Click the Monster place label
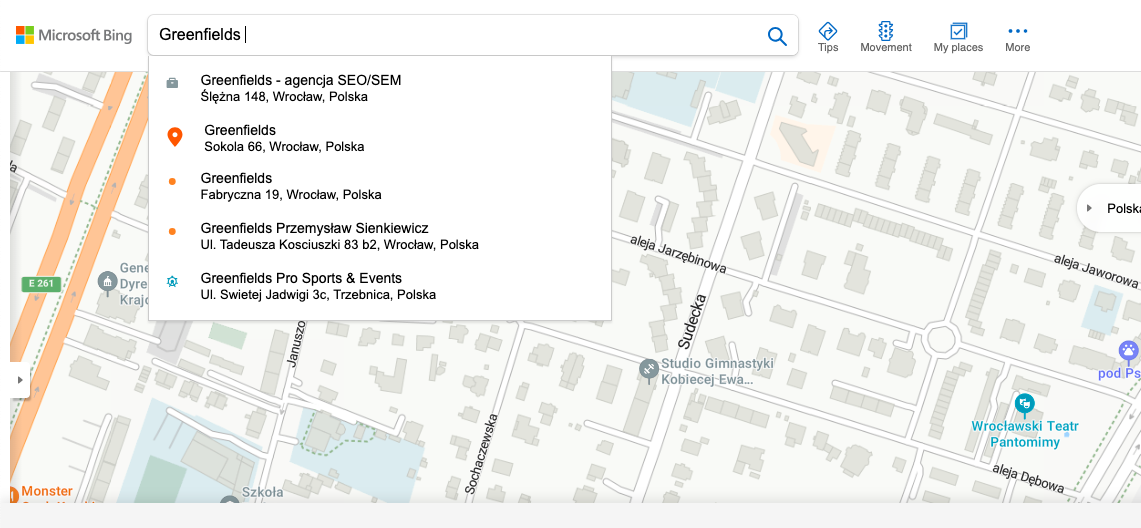 pos(47,491)
